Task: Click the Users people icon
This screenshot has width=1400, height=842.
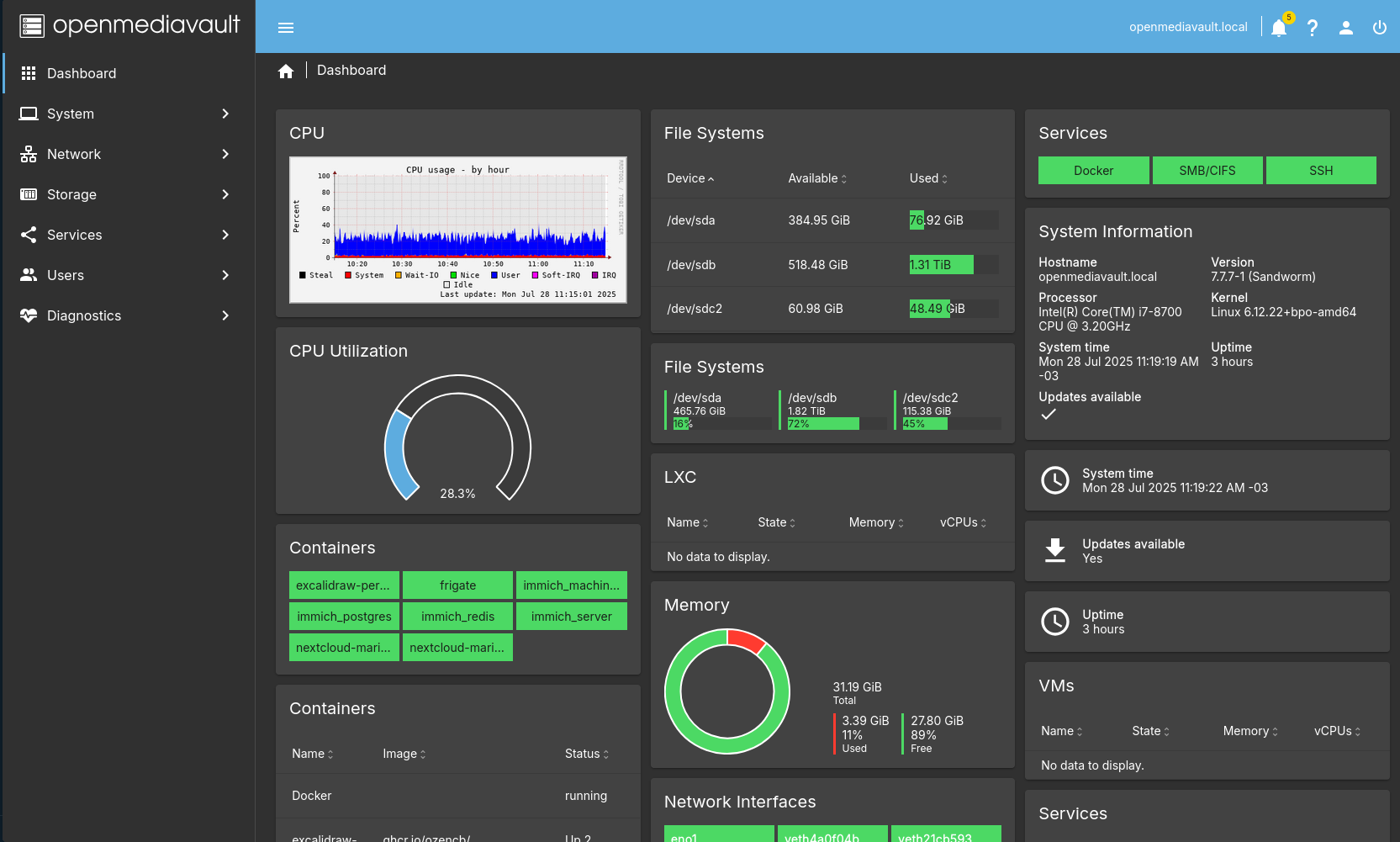Action: tap(29, 275)
